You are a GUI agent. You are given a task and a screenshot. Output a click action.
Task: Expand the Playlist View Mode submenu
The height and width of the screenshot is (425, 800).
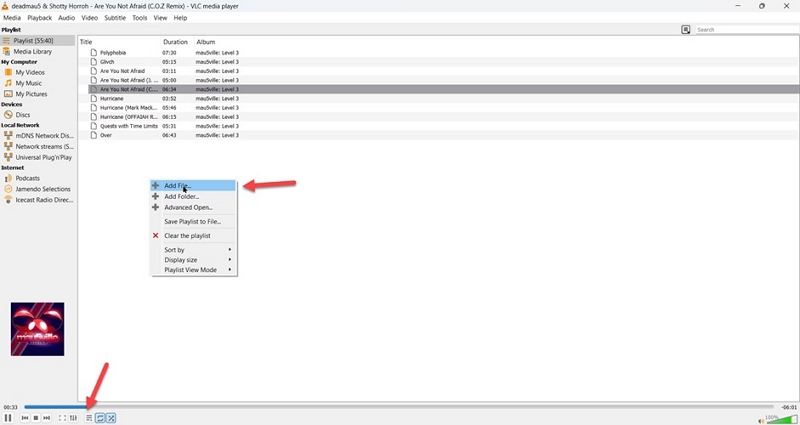point(193,270)
